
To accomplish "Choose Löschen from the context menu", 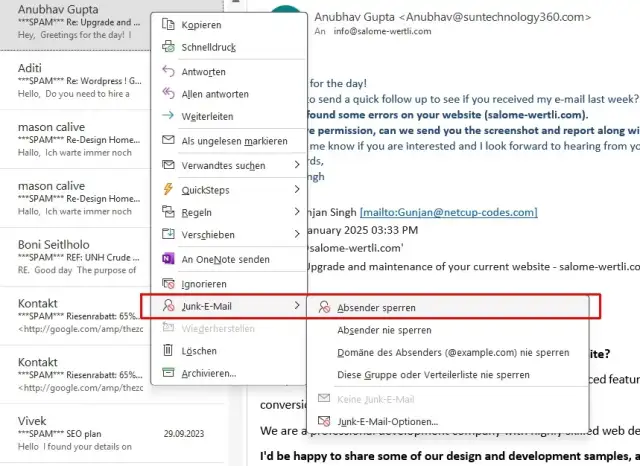I will (x=229, y=351).
